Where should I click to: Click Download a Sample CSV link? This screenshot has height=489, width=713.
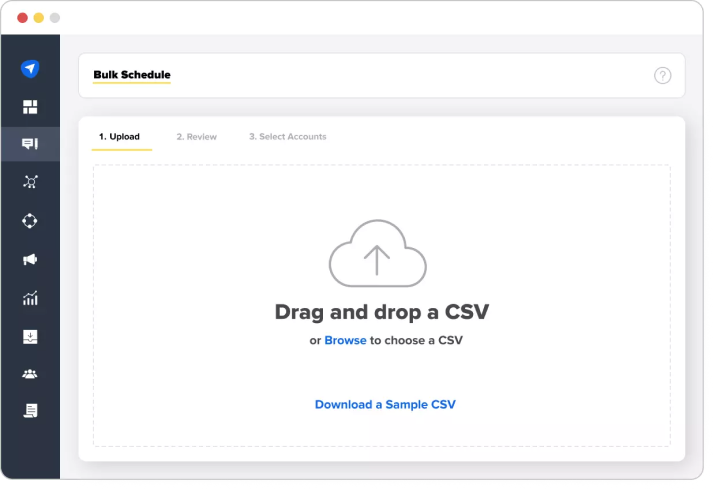385,404
